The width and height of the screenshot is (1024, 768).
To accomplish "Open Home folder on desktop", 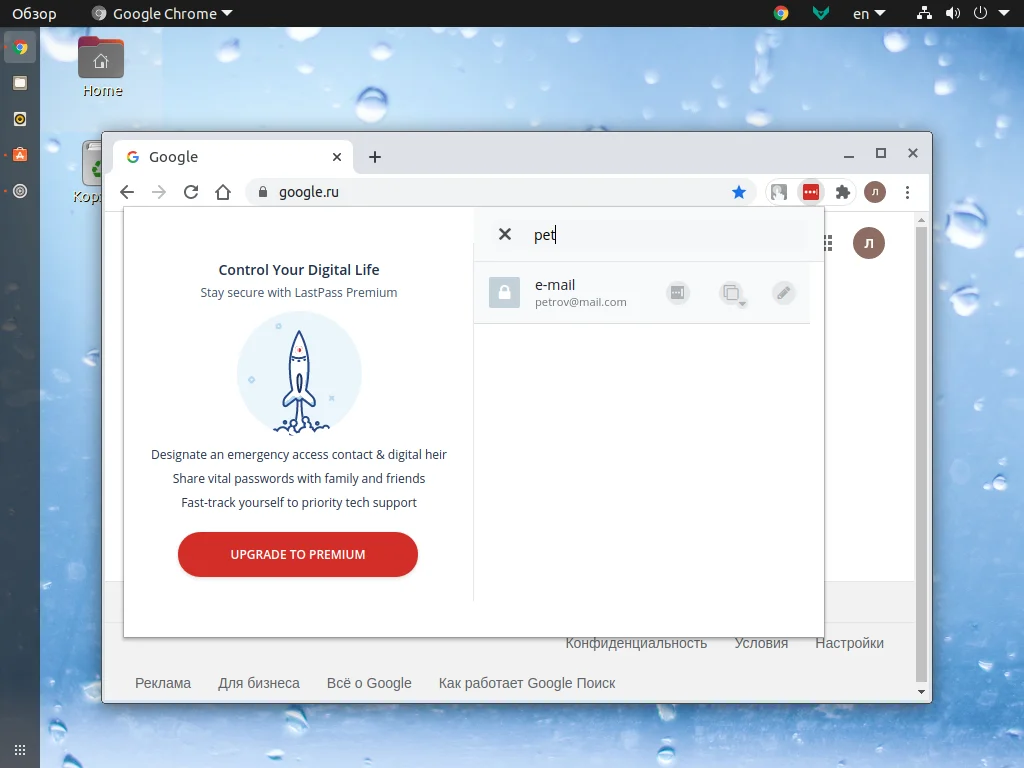I will [101, 67].
